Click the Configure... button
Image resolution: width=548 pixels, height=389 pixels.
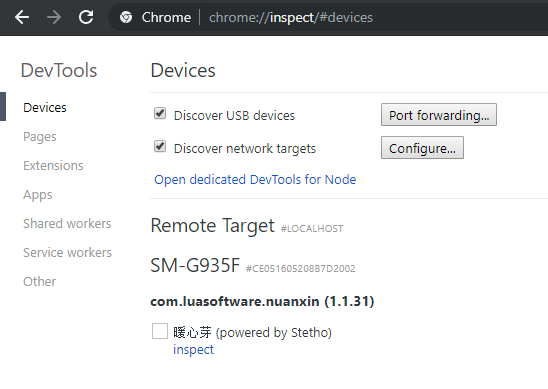[422, 148]
